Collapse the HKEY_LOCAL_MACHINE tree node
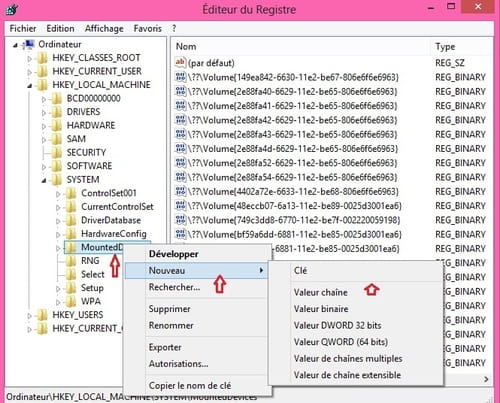The image size is (500, 403). 30,86
